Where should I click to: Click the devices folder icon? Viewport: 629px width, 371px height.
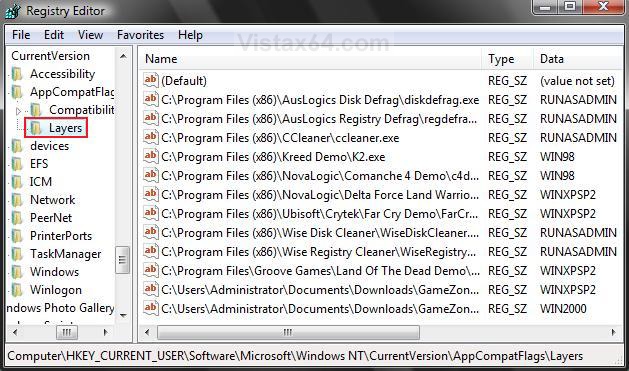[x=17, y=146]
